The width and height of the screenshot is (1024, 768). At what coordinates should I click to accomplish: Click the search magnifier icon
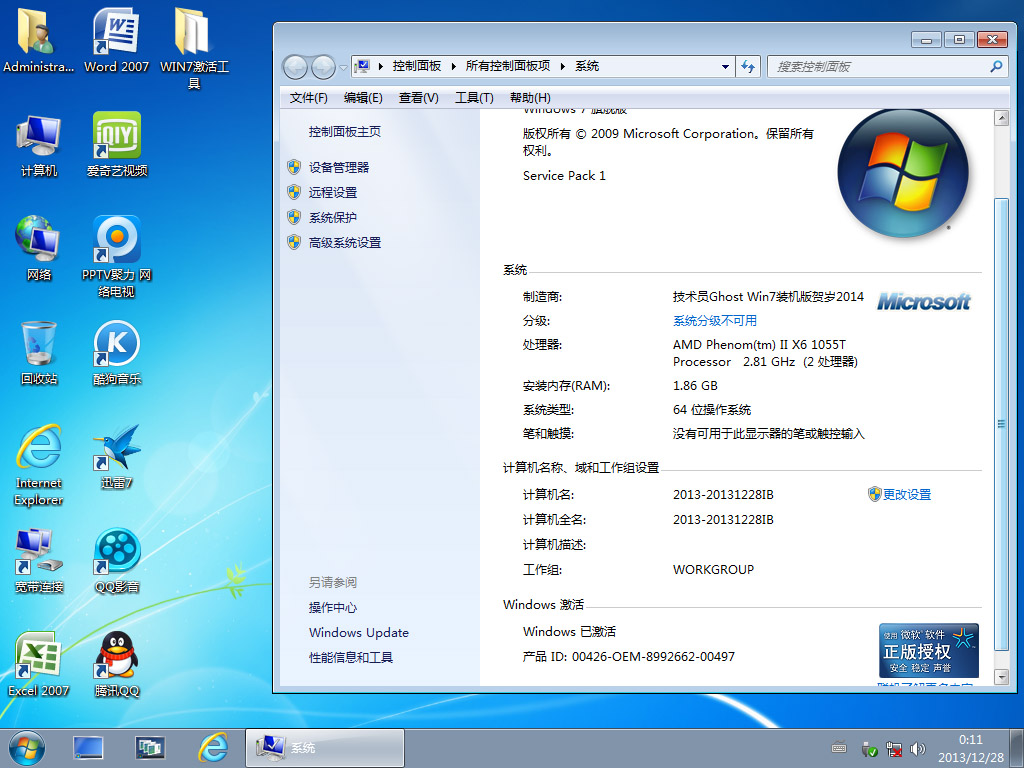(996, 67)
